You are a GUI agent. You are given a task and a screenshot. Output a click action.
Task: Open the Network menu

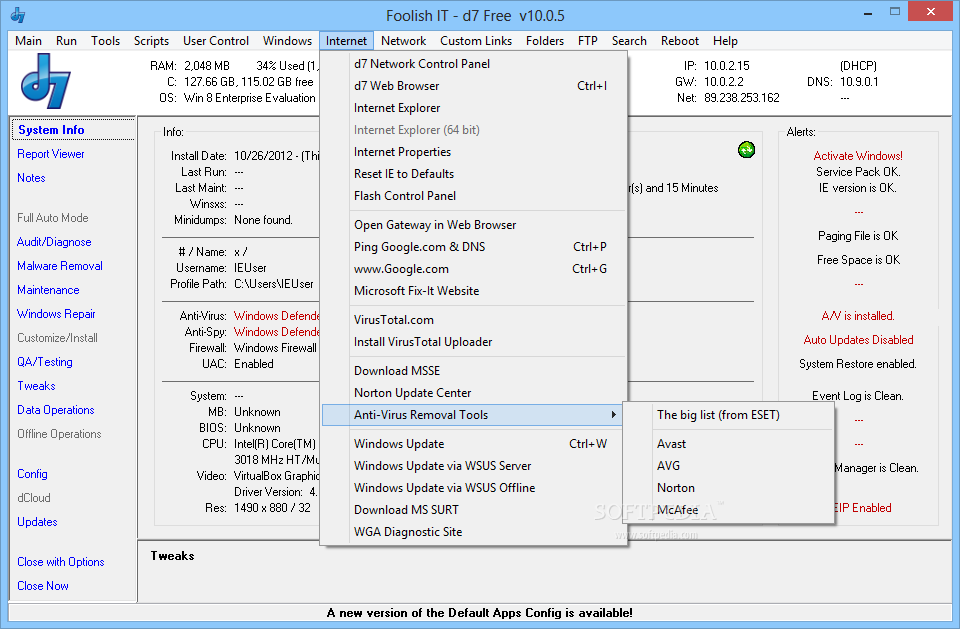403,40
